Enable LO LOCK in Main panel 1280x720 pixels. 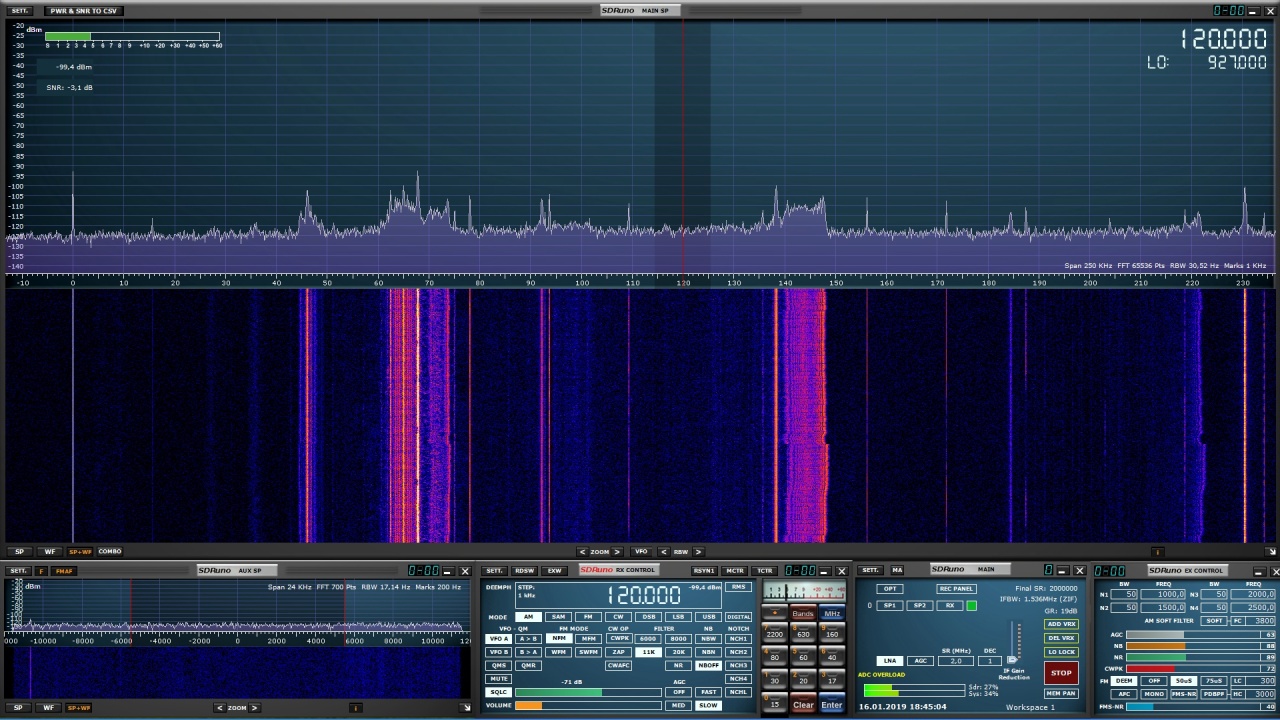pos(1061,652)
